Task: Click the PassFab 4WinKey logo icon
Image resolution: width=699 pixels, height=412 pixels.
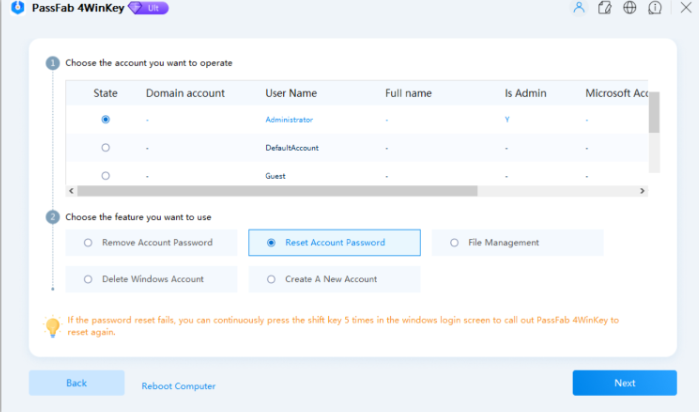Action: 17,8
